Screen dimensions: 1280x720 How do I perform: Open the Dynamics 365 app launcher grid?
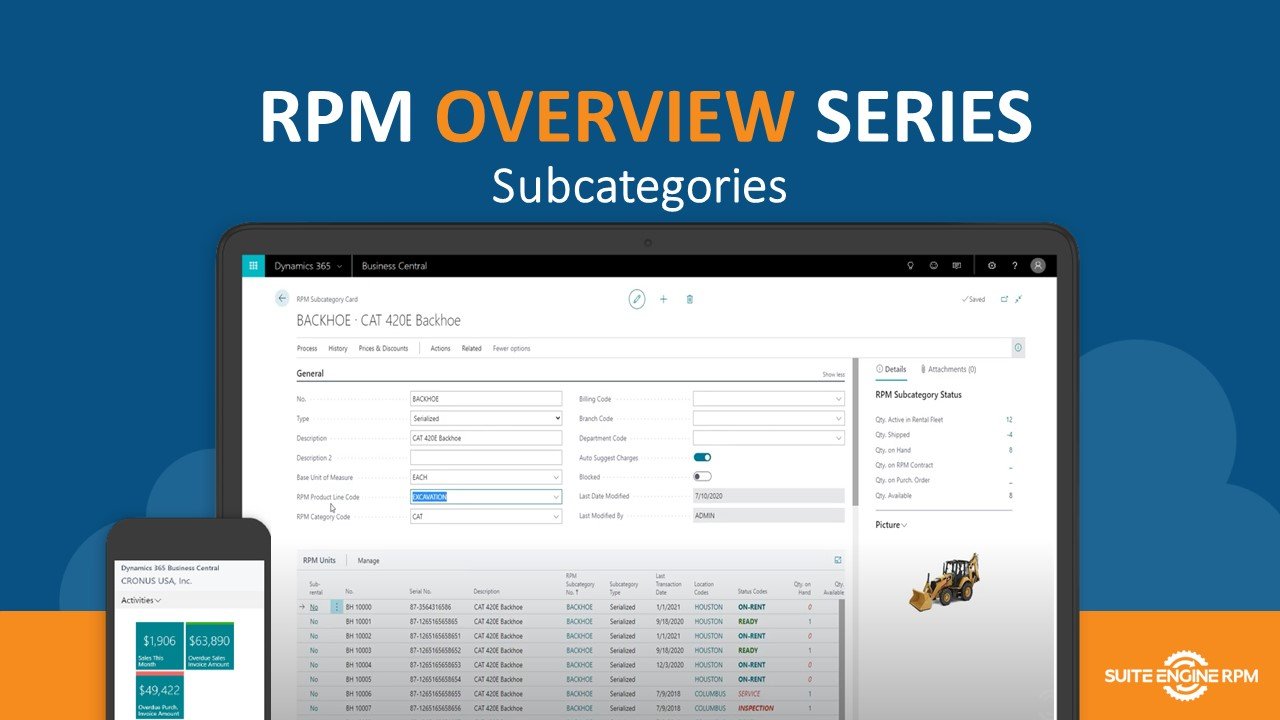(x=253, y=265)
